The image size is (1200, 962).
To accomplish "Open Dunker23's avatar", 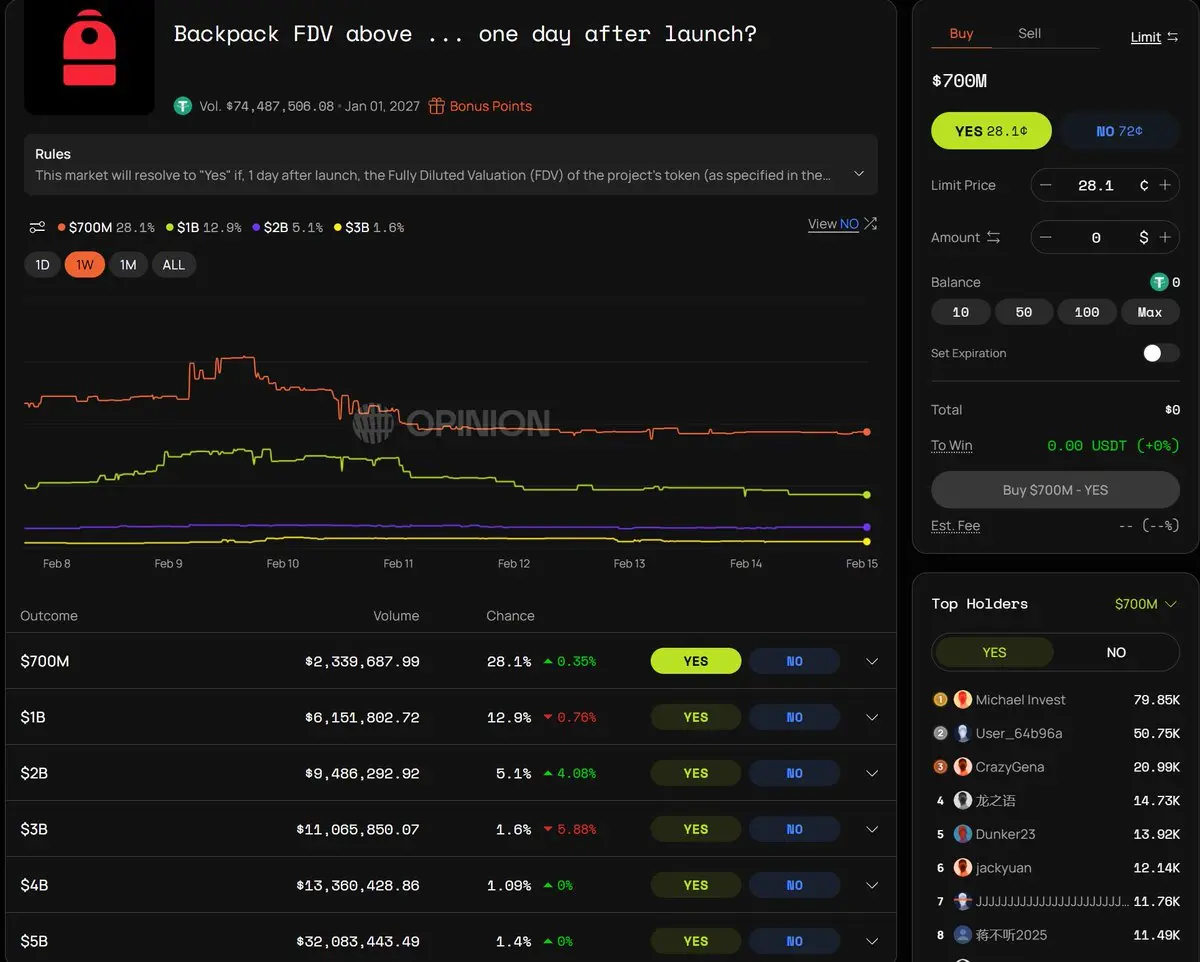I will [x=963, y=834].
